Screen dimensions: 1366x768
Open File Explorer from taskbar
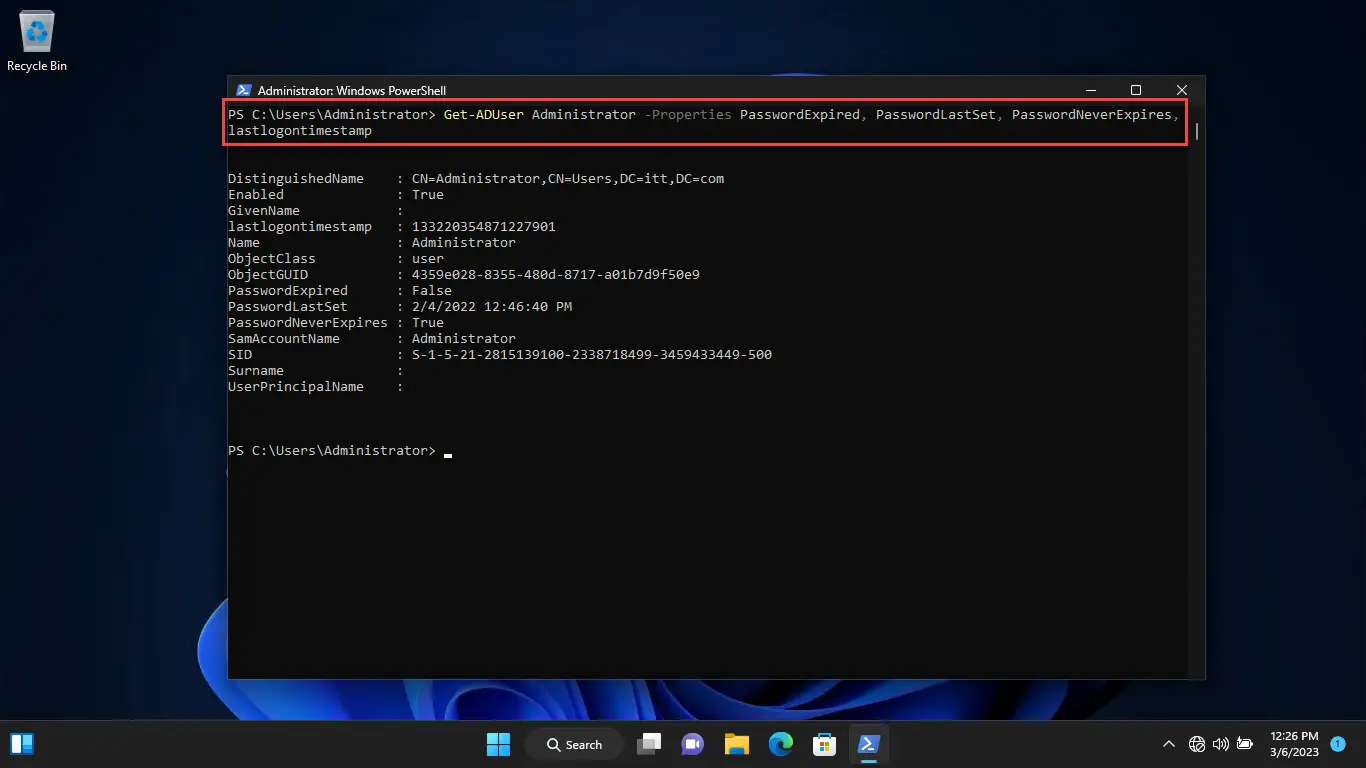737,744
